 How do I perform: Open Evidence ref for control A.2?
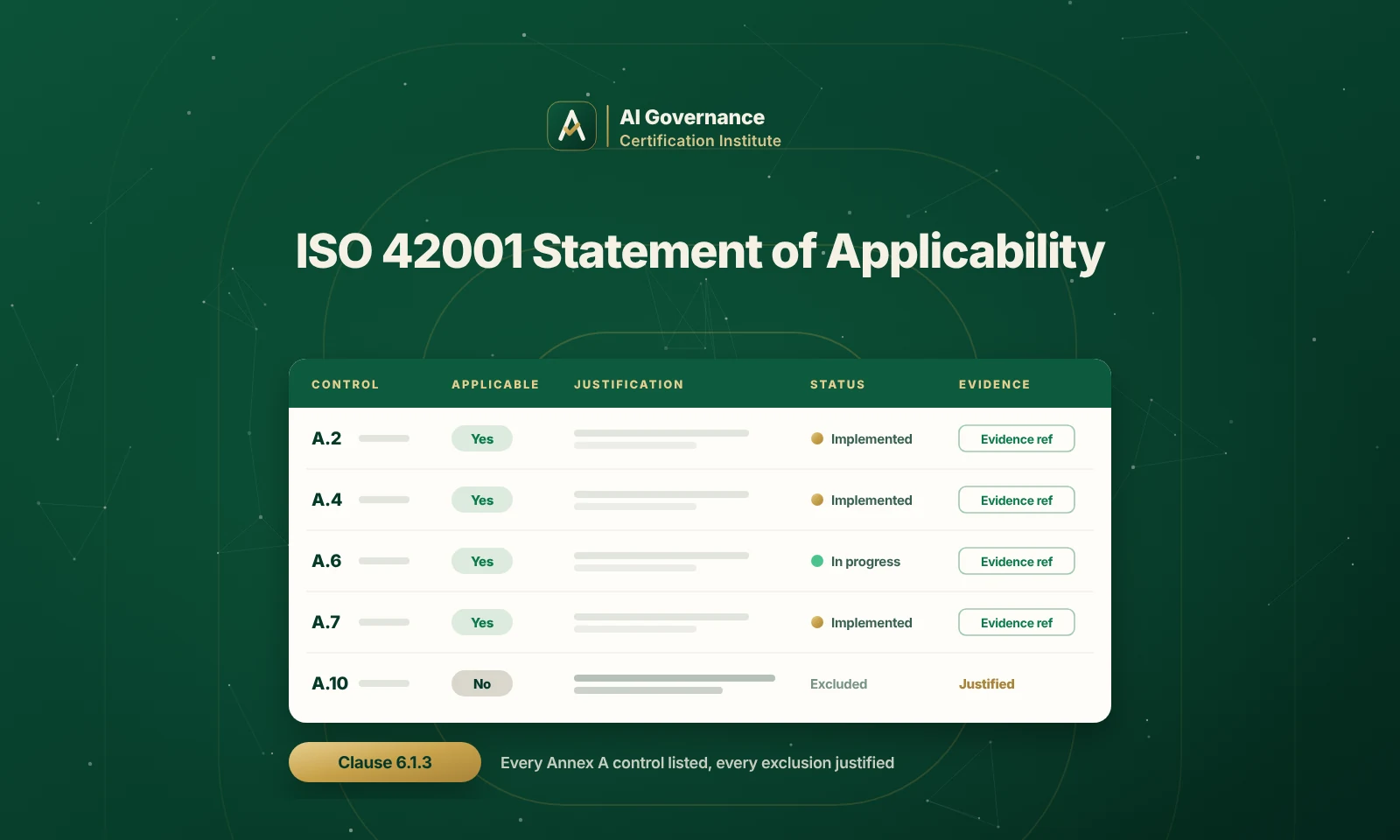tap(1017, 438)
